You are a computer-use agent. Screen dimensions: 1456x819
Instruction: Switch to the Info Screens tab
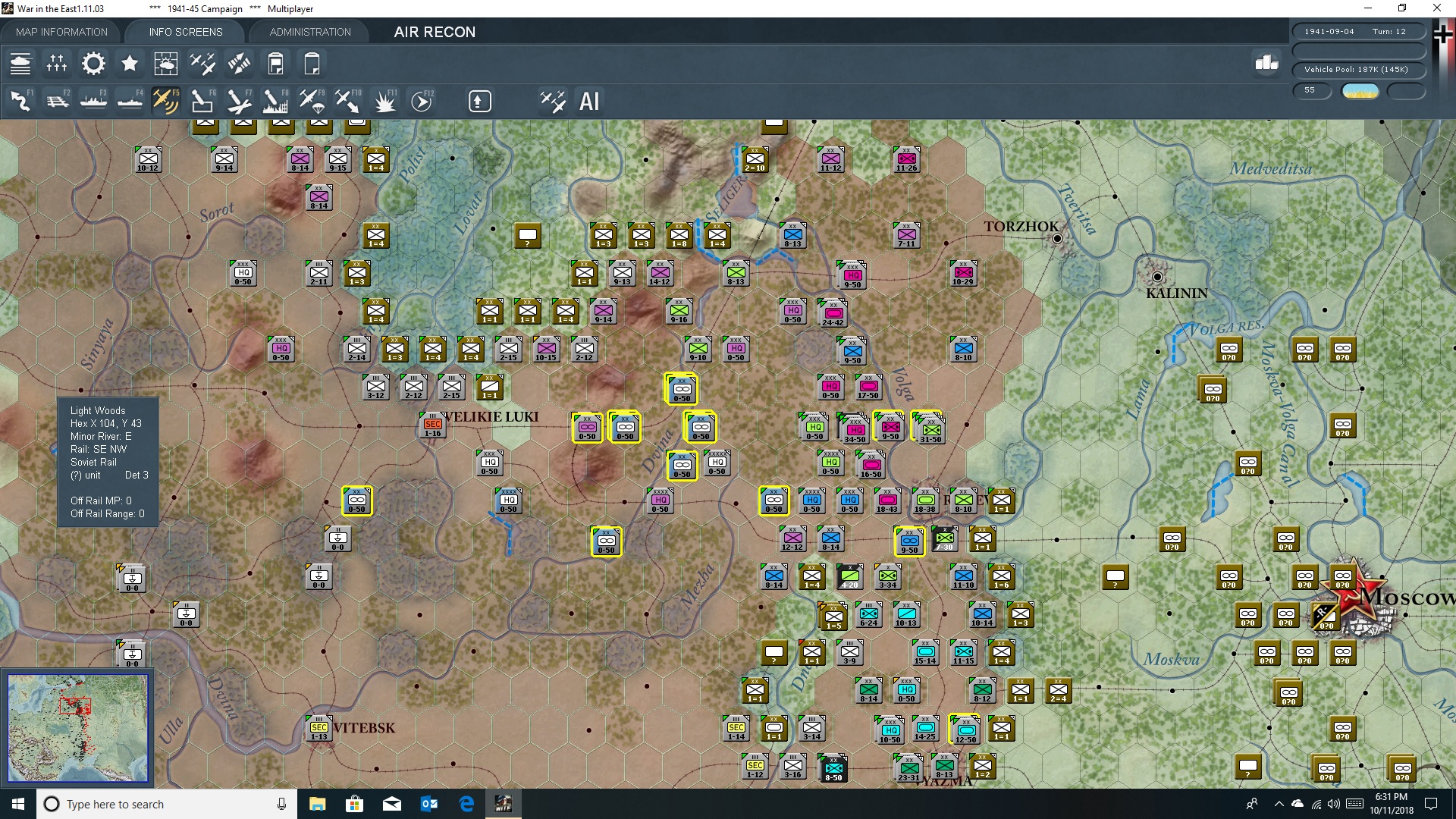(x=186, y=32)
